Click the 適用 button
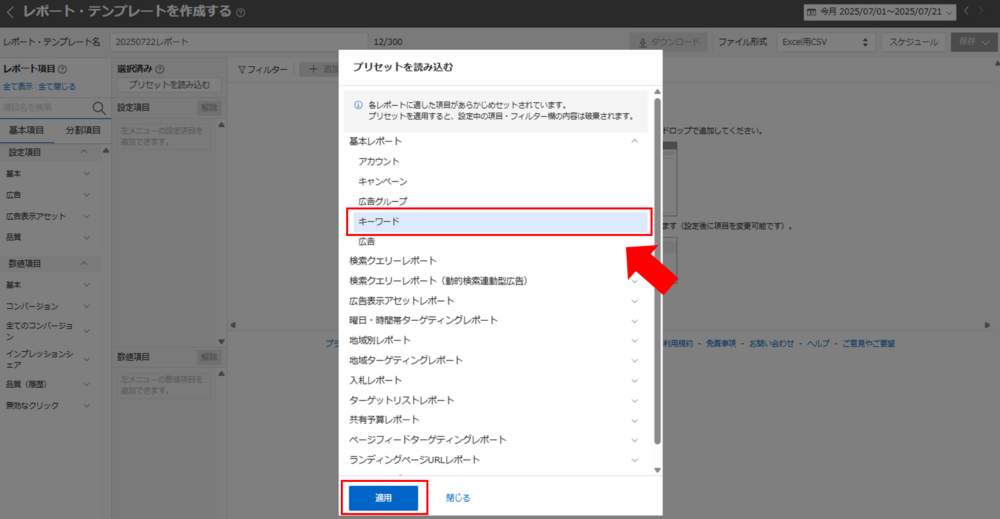Viewport: 1000px width, 519px height. (383, 498)
